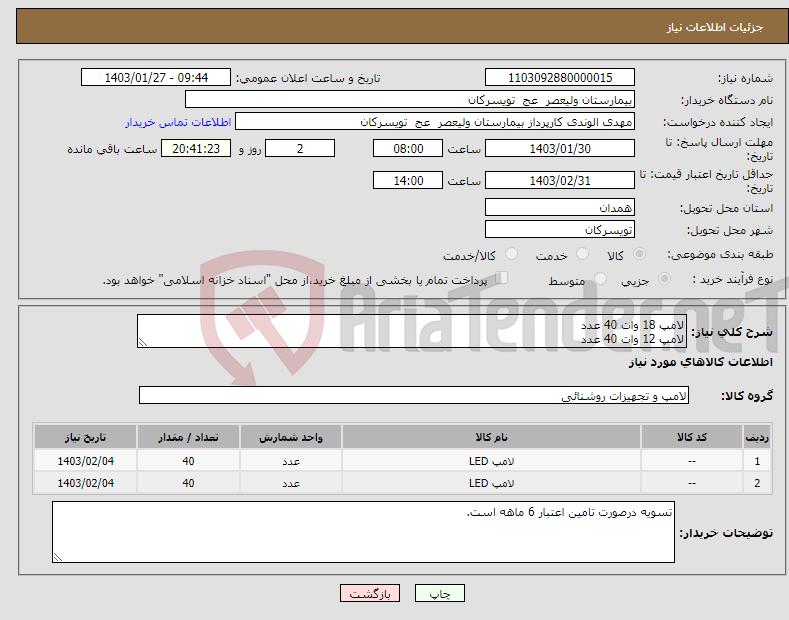Click the unit عدد in row 2
Screen dimensions: 789x620
click(291, 484)
